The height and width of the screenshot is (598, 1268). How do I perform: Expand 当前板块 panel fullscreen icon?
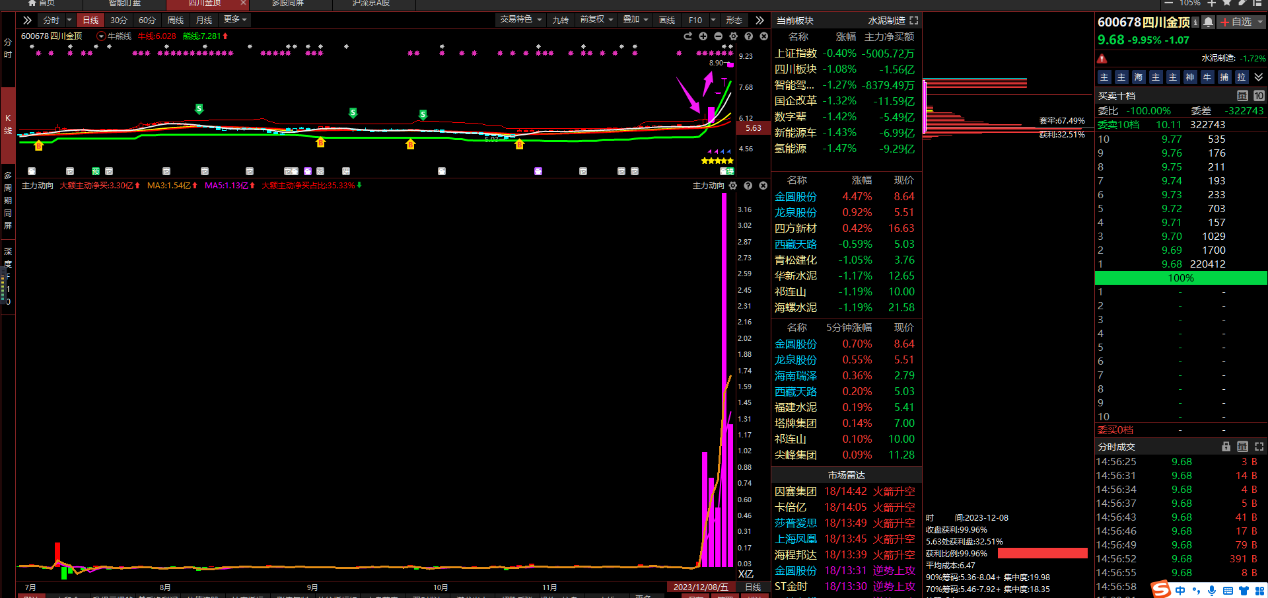click(x=914, y=20)
